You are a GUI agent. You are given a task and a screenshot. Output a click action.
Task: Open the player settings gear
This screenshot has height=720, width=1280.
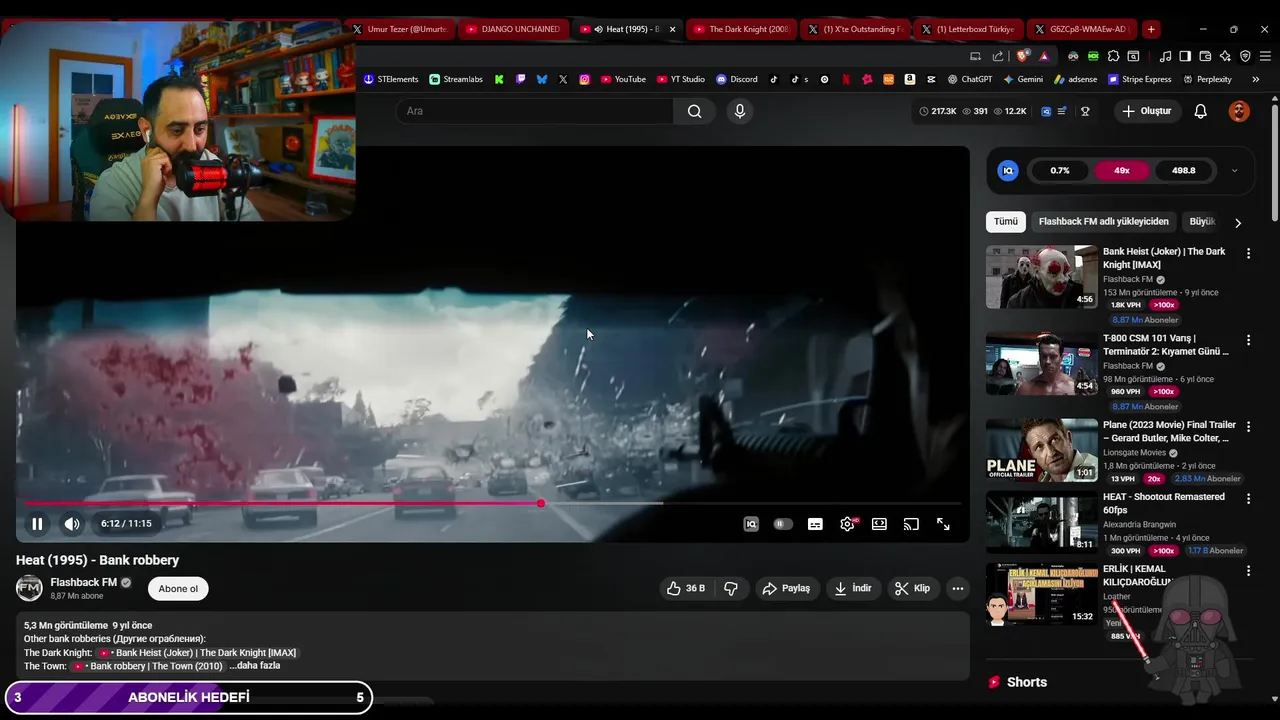[x=847, y=524]
